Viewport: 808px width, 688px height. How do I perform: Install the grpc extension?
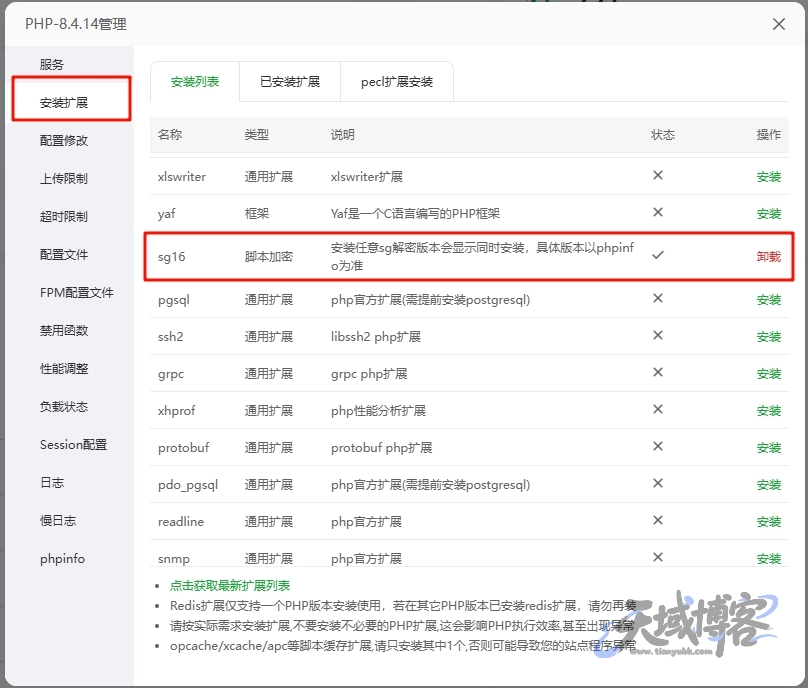click(768, 374)
